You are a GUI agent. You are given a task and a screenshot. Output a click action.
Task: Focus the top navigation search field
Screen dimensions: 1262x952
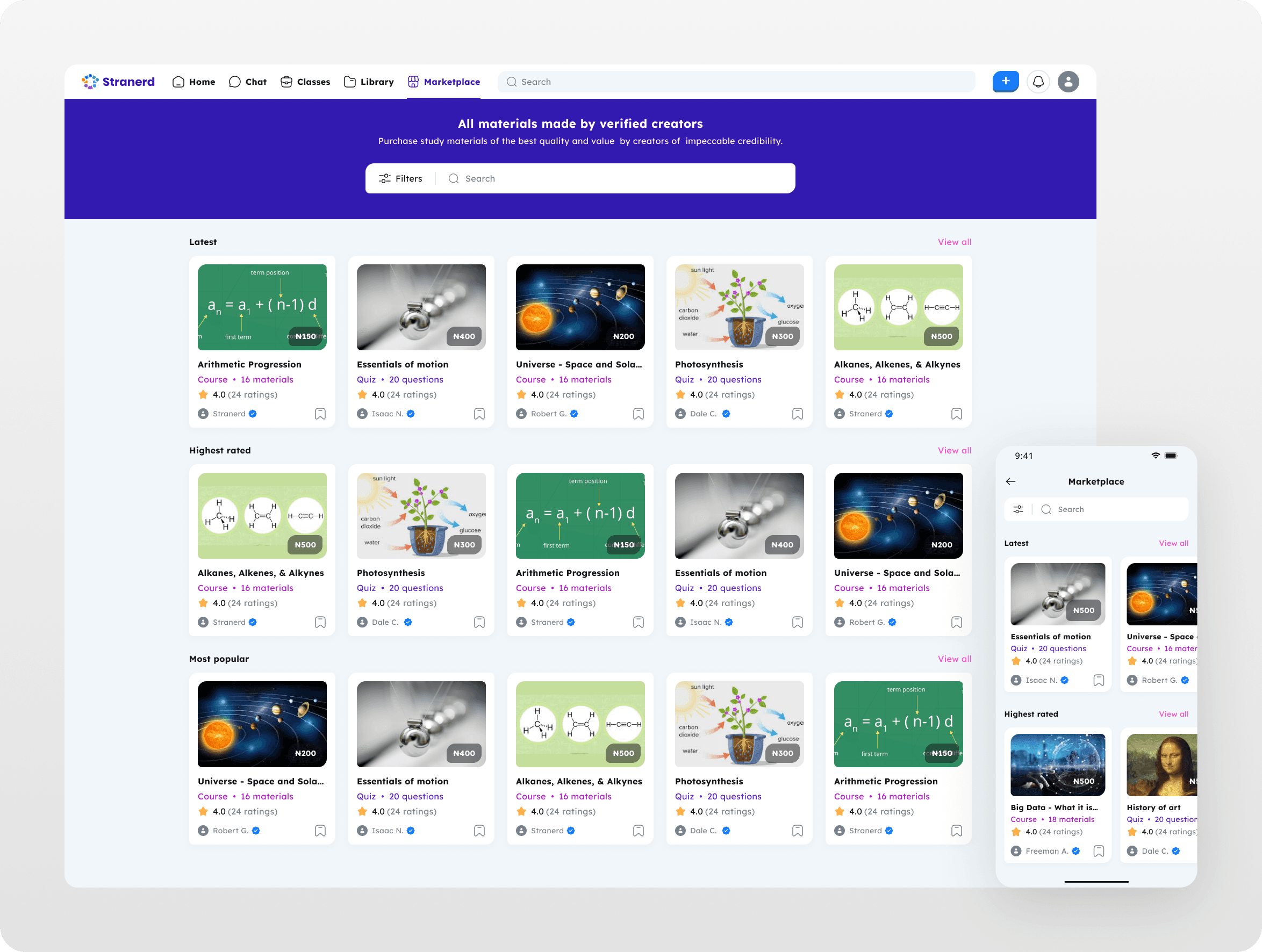[x=736, y=82]
